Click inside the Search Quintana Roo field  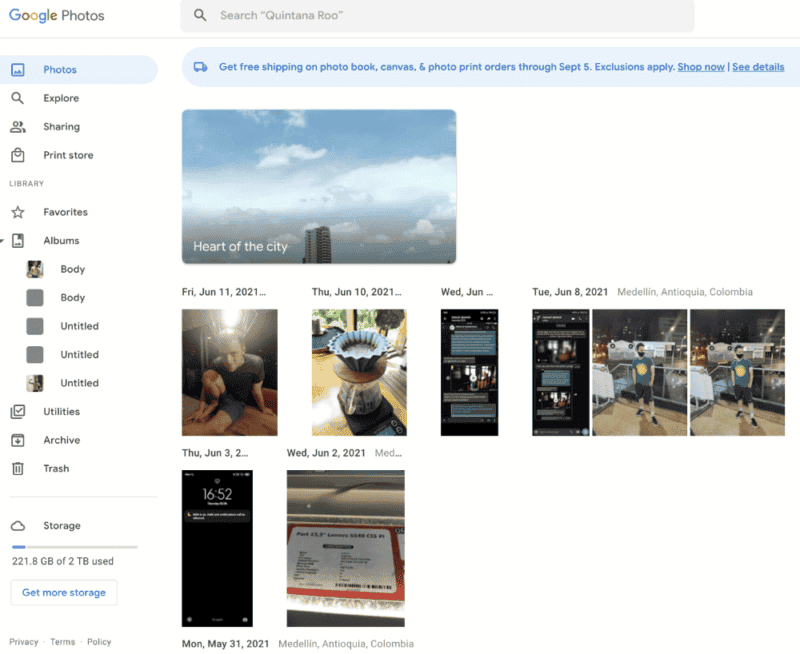point(438,16)
